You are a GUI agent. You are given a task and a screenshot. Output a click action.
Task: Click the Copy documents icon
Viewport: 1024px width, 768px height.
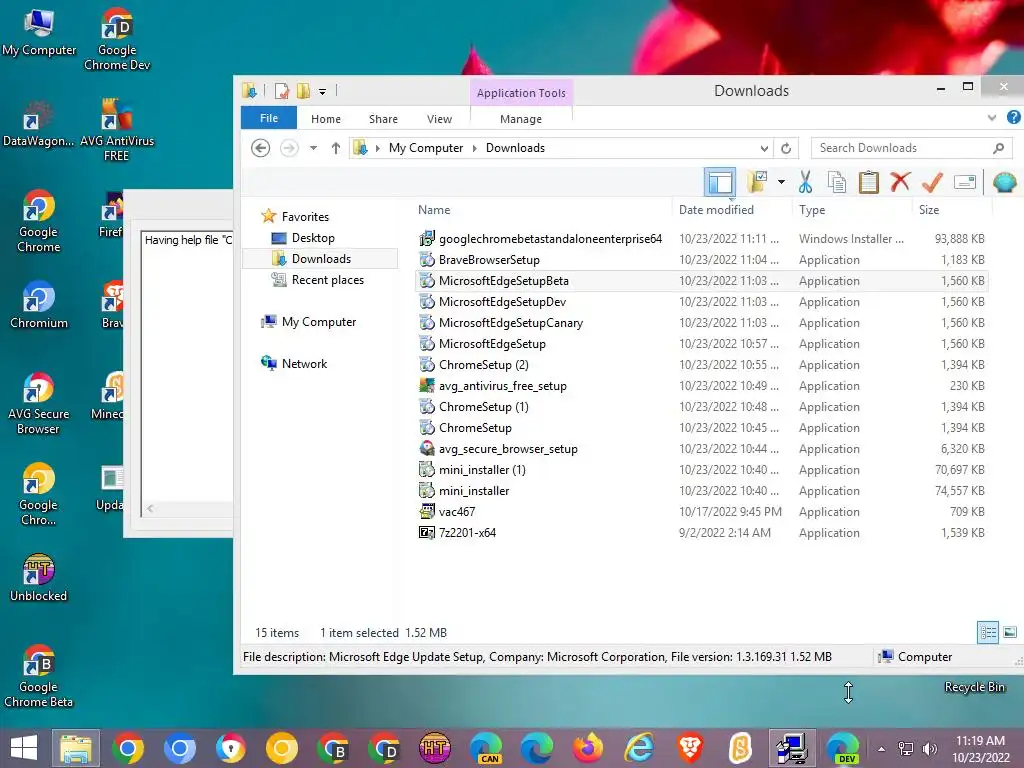[837, 182]
